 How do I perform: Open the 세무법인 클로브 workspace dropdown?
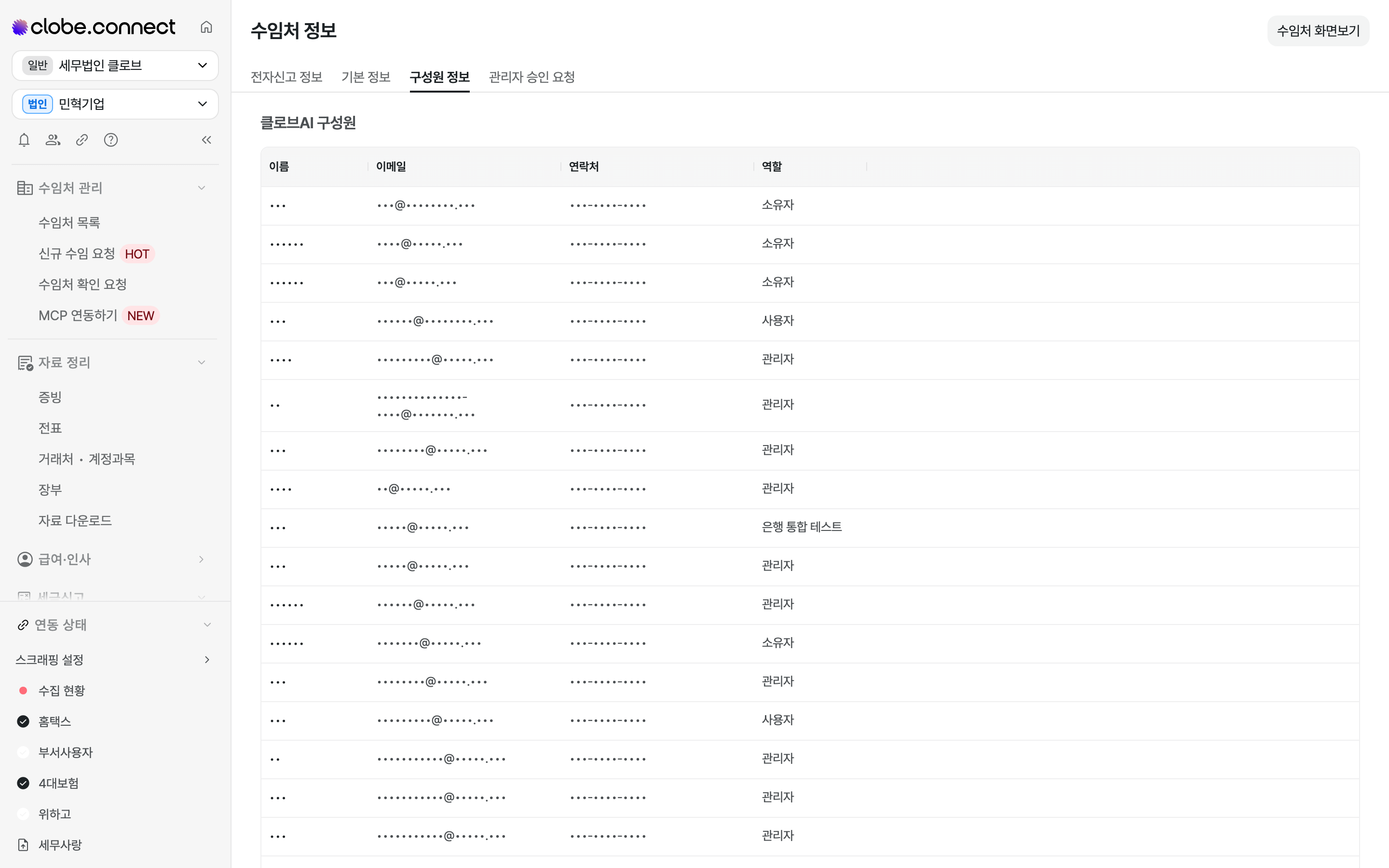[x=115, y=66]
